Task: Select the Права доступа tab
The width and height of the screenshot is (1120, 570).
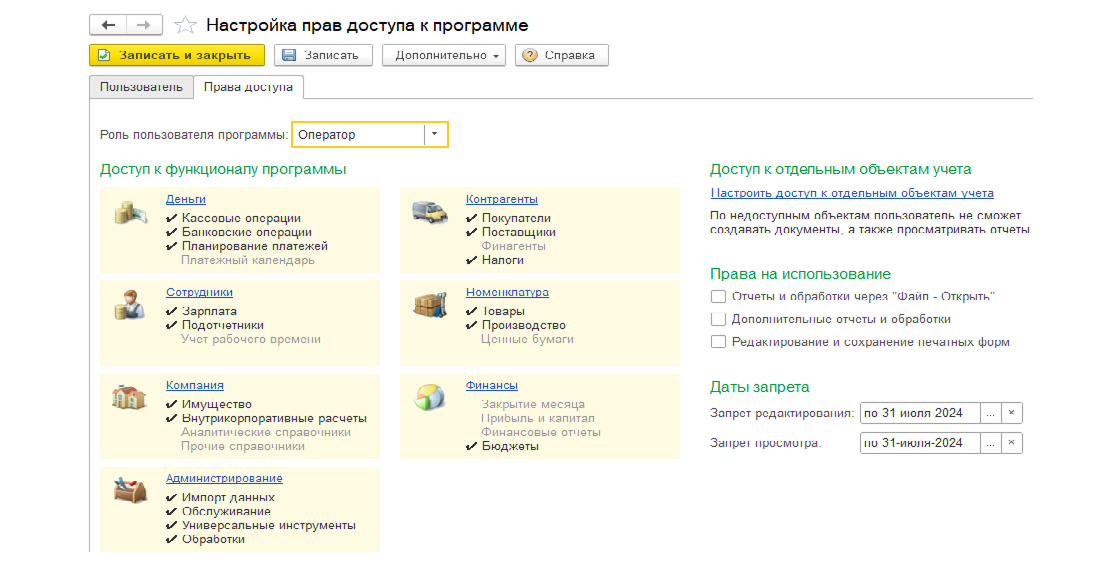Action: (249, 87)
